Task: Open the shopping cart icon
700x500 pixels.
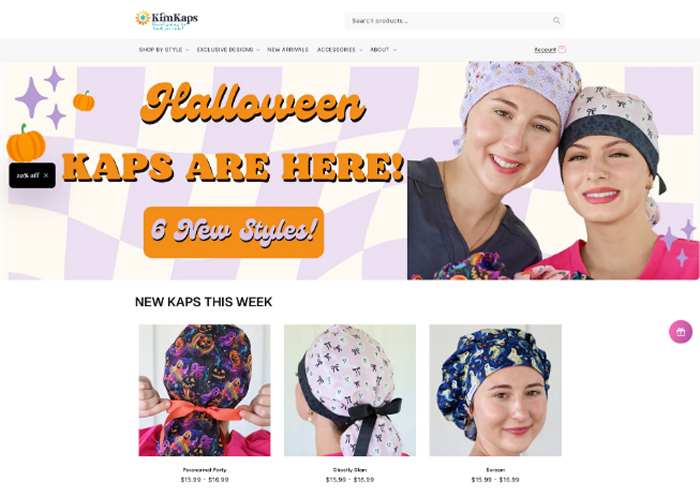Action: coord(562,50)
